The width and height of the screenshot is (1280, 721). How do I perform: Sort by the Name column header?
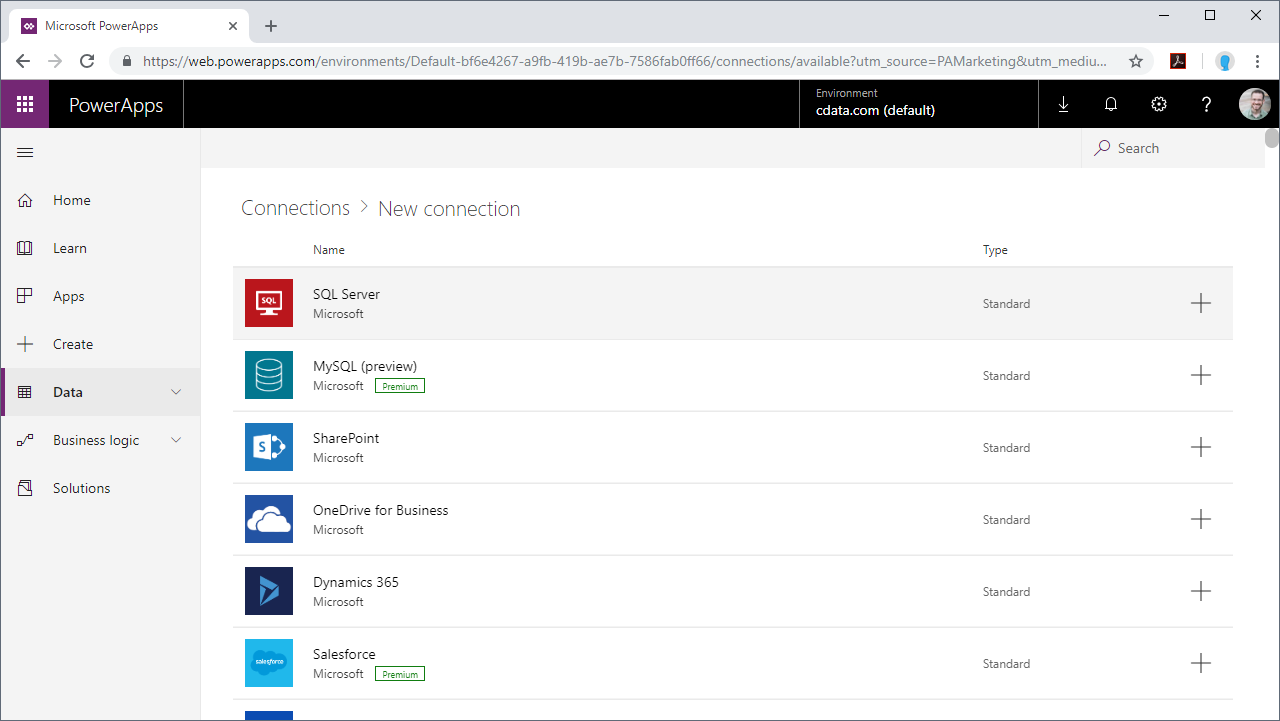click(x=329, y=250)
